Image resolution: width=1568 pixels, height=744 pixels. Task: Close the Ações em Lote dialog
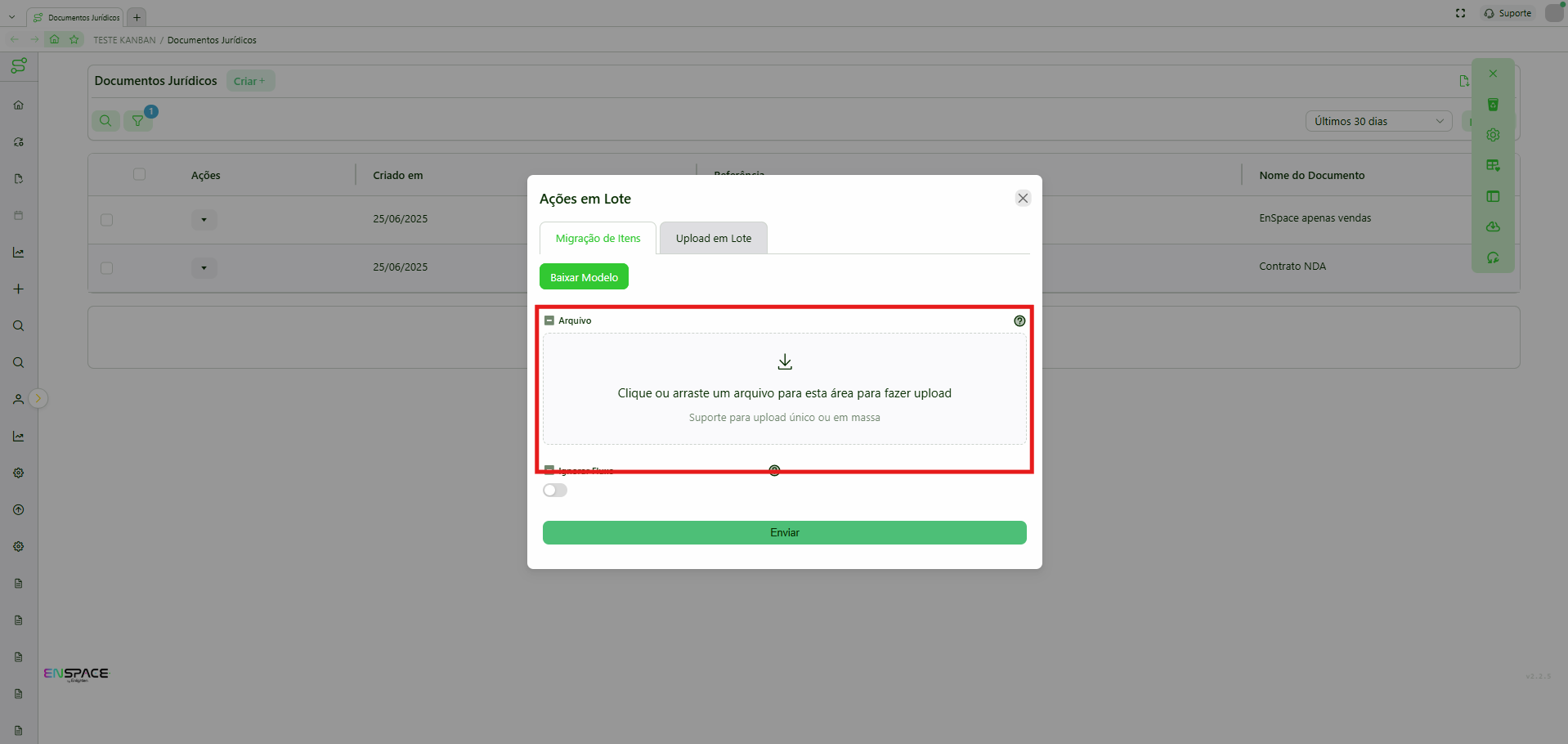1023,198
